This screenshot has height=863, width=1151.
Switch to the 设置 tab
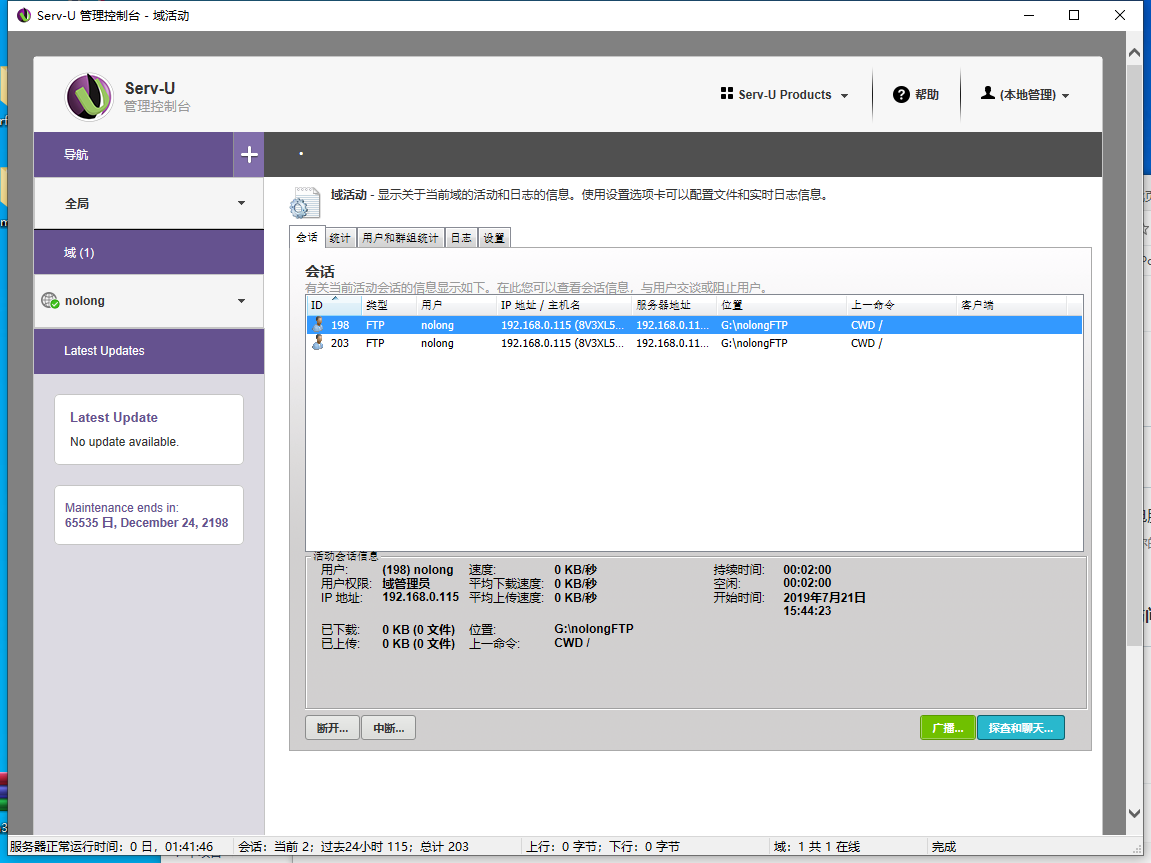click(494, 238)
